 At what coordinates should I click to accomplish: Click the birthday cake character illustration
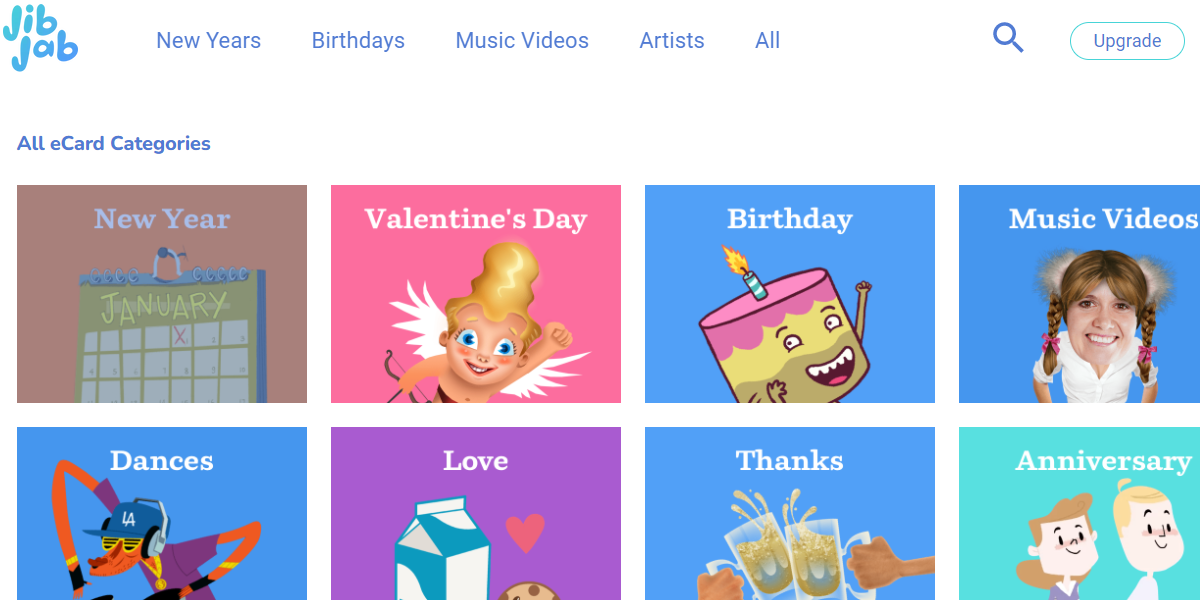(x=780, y=335)
